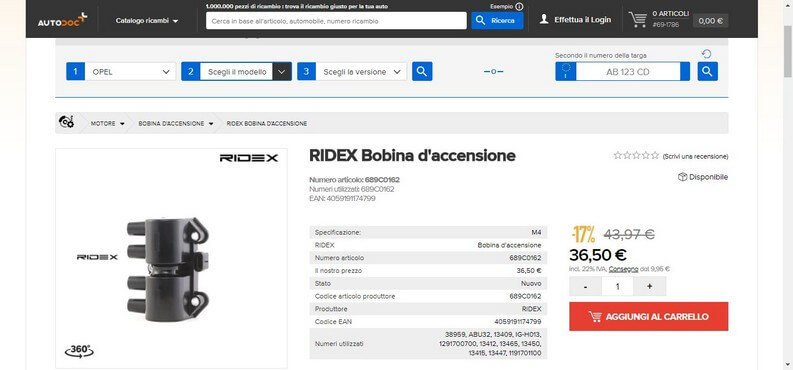Open Scrivi una recensione link
This screenshot has width=793, height=370.
(x=695, y=157)
